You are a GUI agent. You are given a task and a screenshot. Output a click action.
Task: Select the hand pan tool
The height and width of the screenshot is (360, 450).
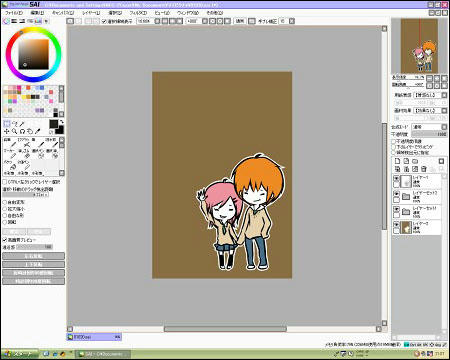click(x=30, y=131)
